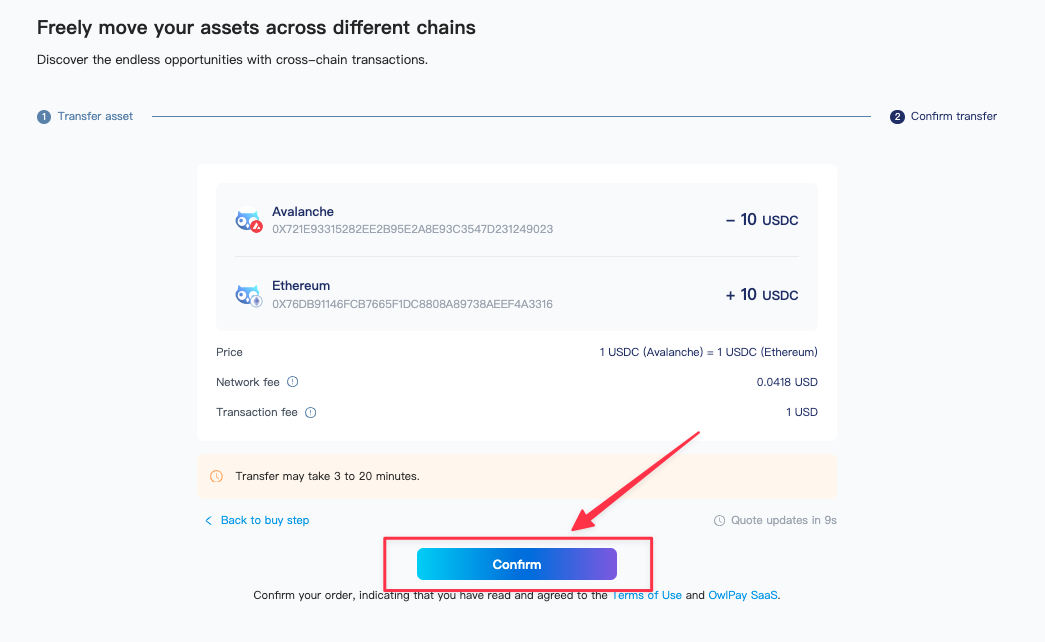1045x642 pixels.
Task: Click the quote update timer clock icon
Action: pyautogui.click(x=719, y=521)
